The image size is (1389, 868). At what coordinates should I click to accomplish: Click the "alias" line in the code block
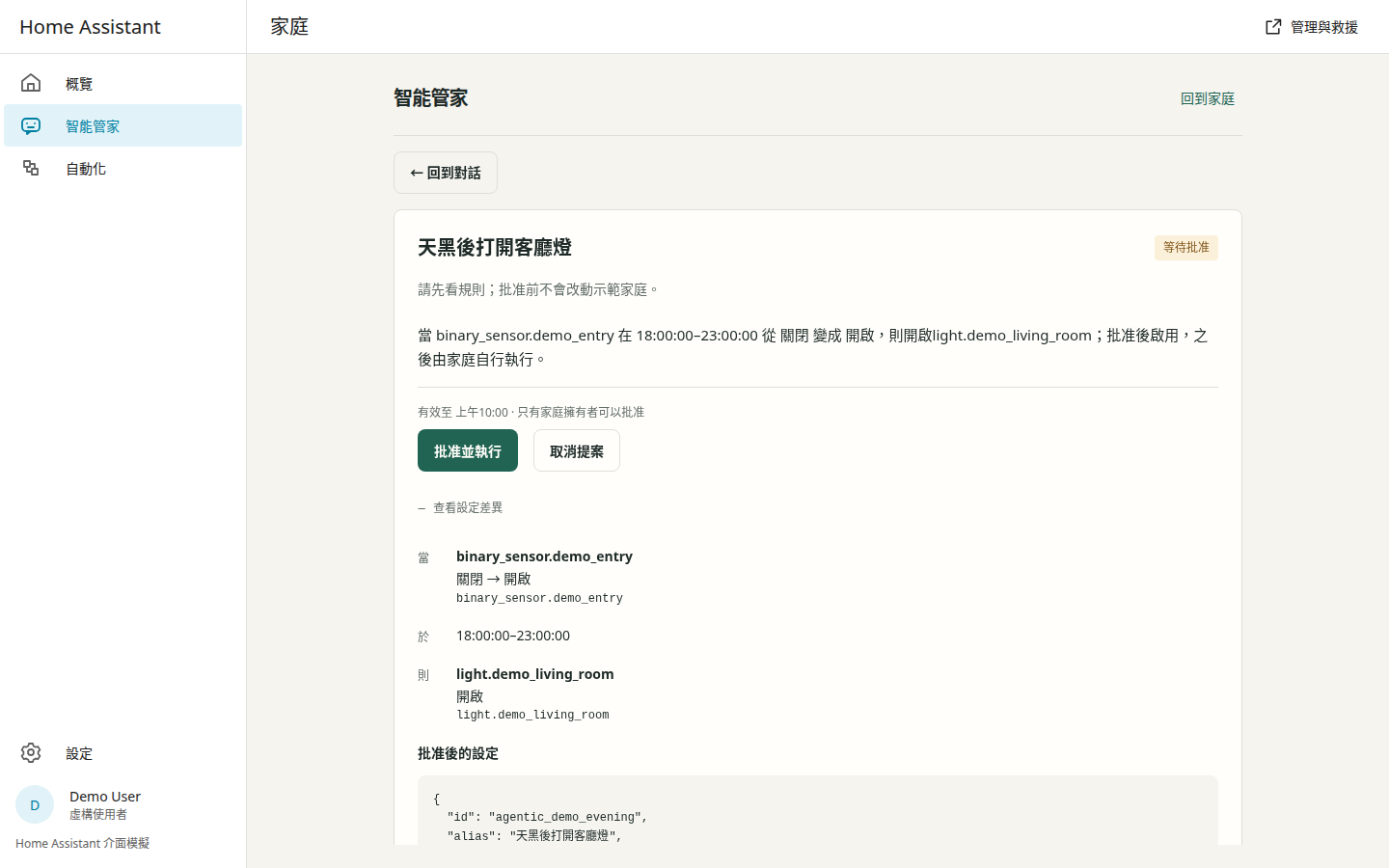click(x=534, y=836)
